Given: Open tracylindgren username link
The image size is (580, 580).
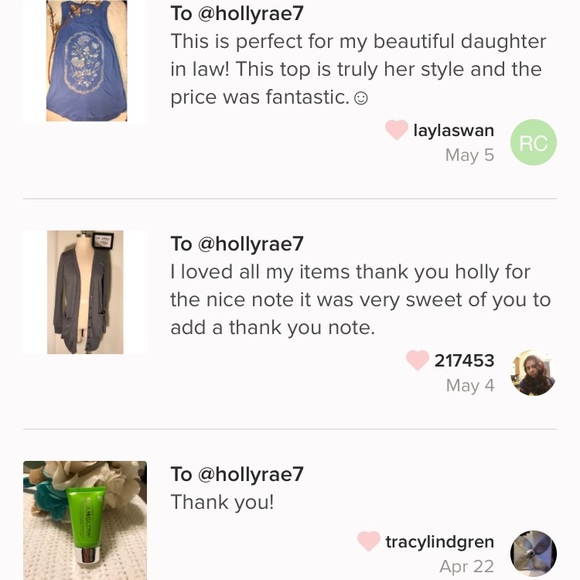Looking at the screenshot, I should point(440,542).
